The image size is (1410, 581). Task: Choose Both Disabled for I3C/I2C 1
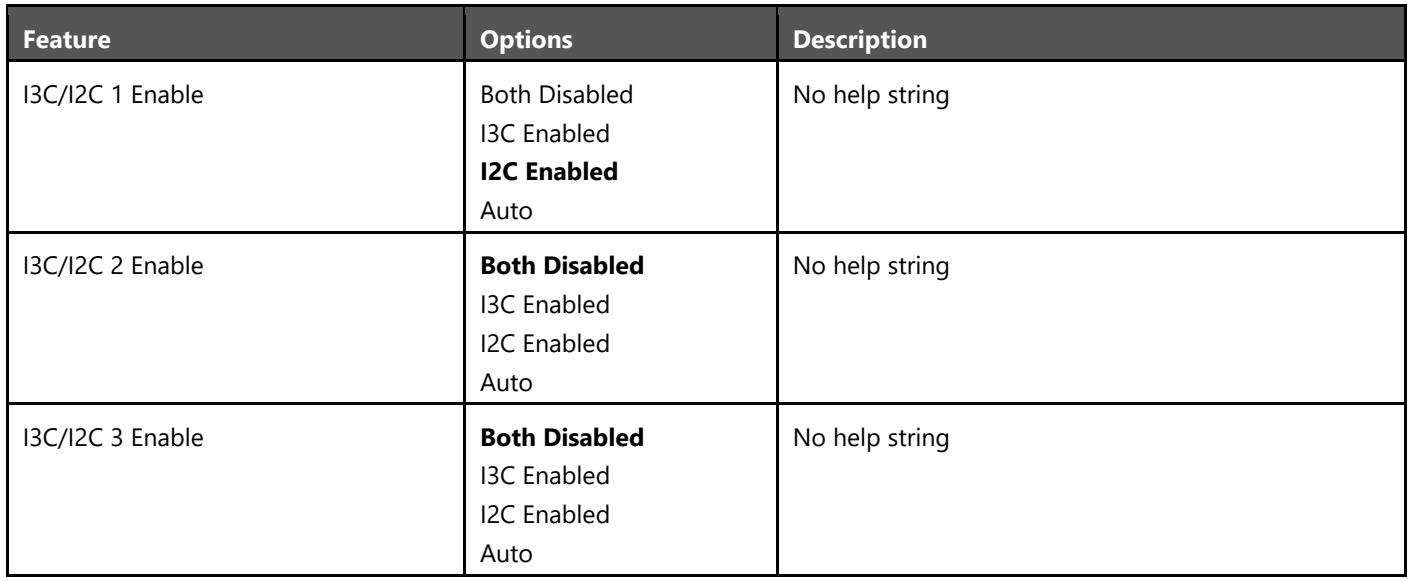[543, 97]
